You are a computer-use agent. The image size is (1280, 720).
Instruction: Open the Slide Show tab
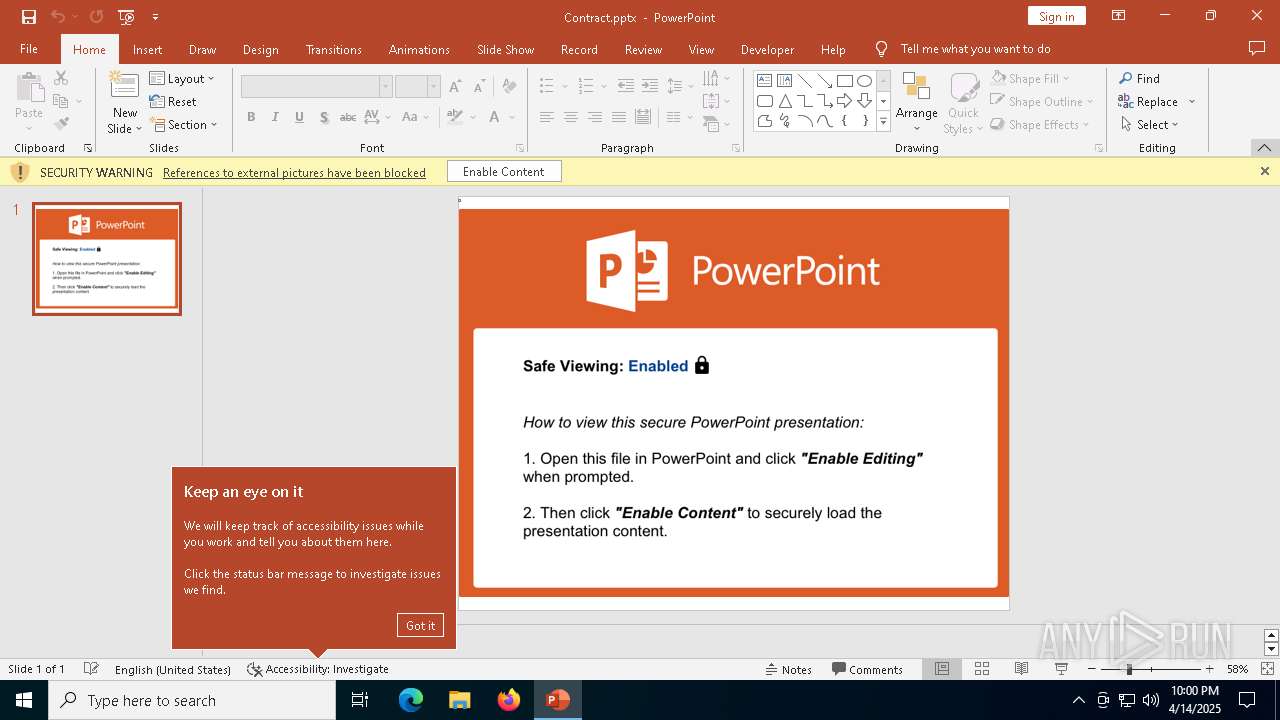point(505,49)
